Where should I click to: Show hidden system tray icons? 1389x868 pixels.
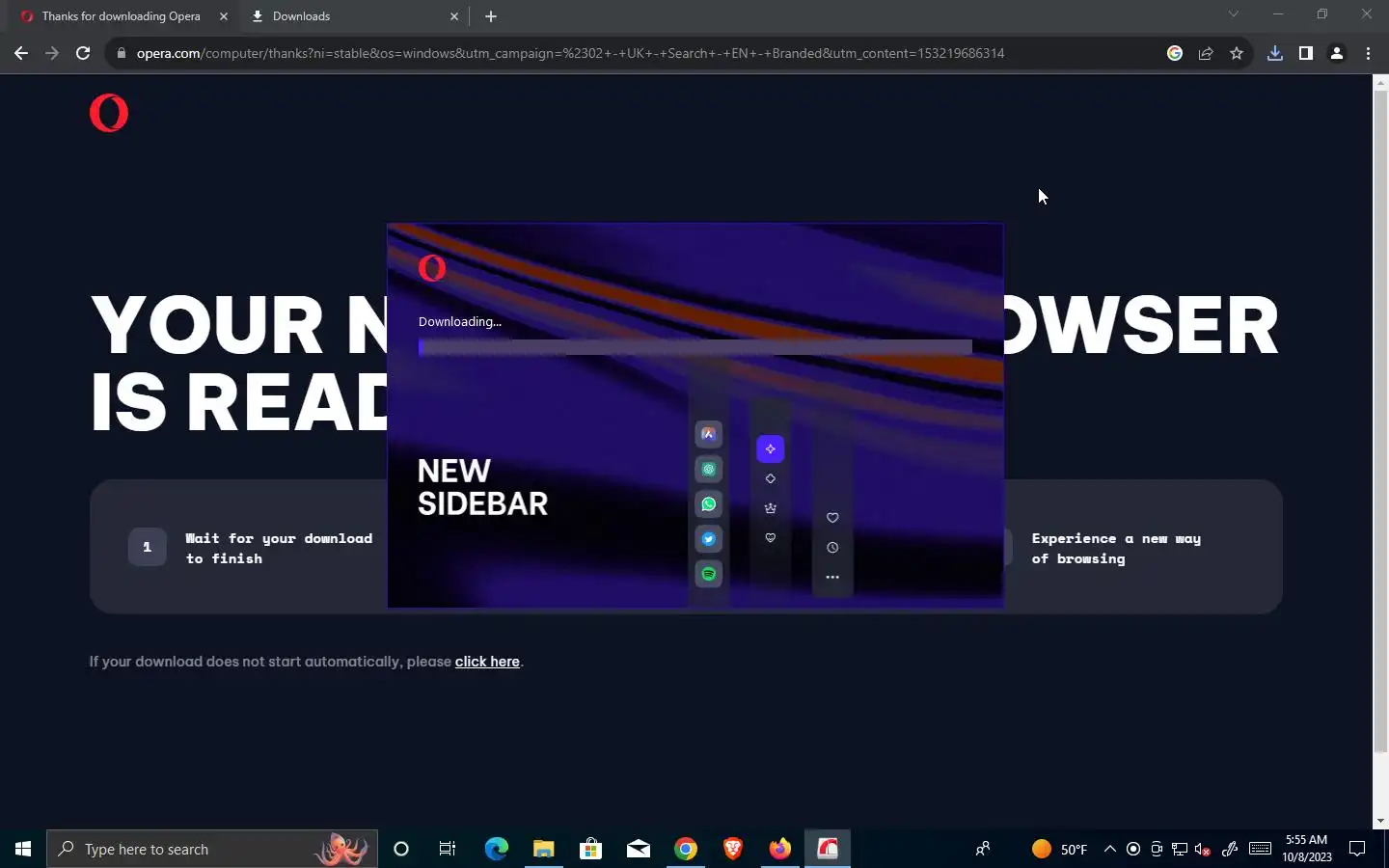coord(1109,849)
